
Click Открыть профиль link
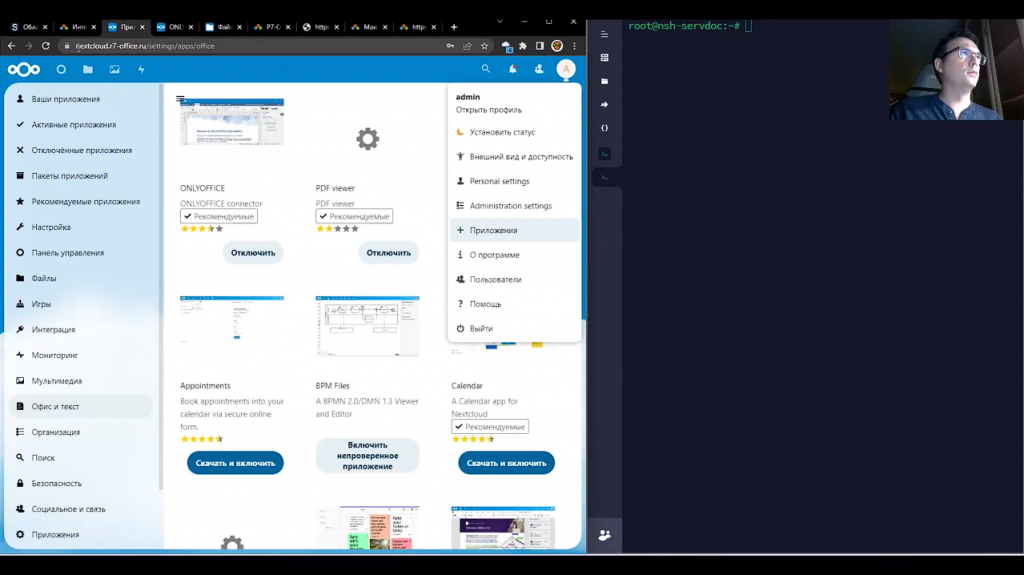click(488, 110)
